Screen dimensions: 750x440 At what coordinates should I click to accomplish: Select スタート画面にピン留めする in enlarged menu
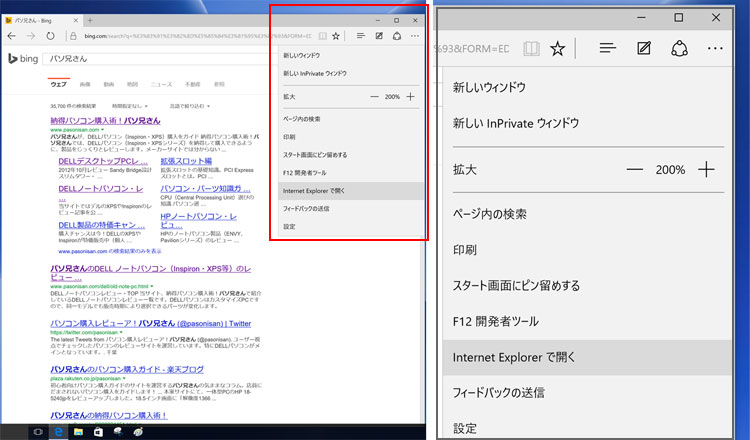click(x=587, y=286)
